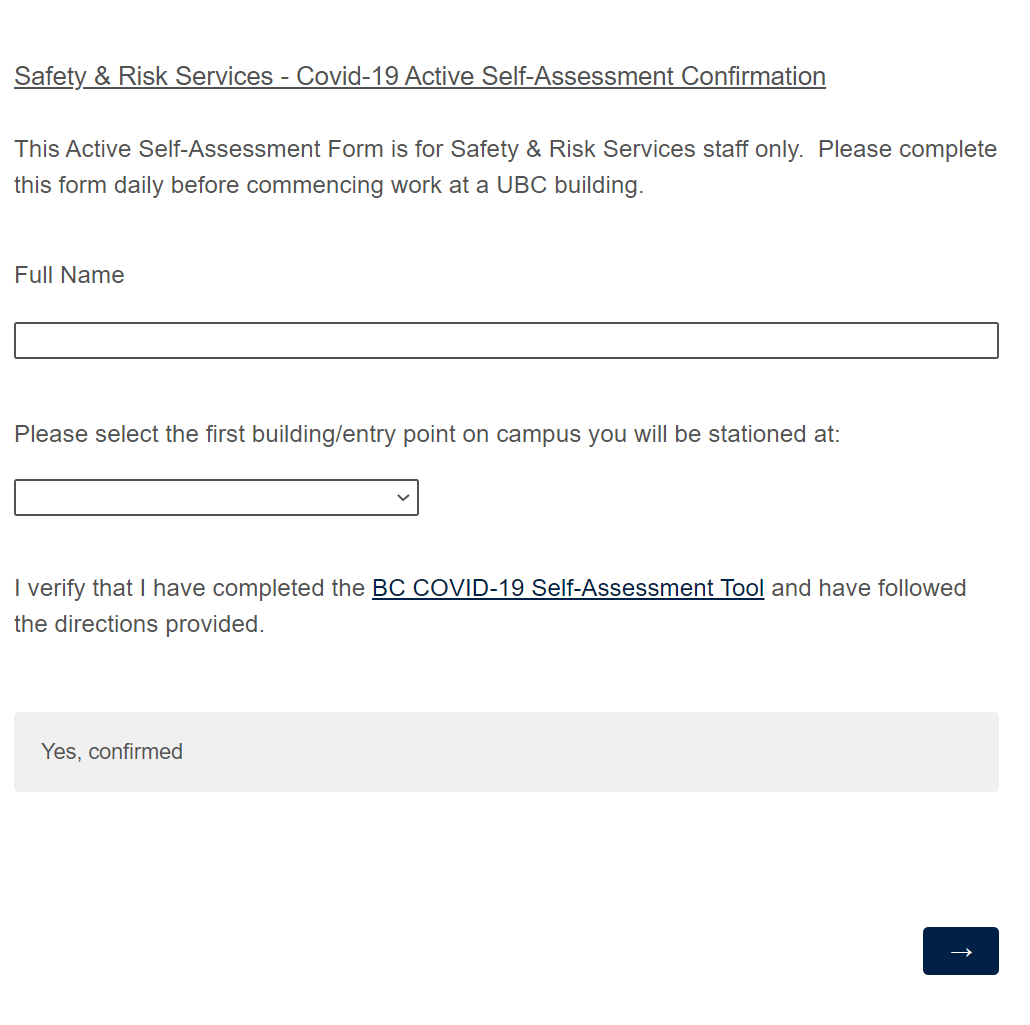Click "Covid-19 Active Self-Assessment Confirmation" in the heading
The image size is (1030, 1025).
(561, 76)
